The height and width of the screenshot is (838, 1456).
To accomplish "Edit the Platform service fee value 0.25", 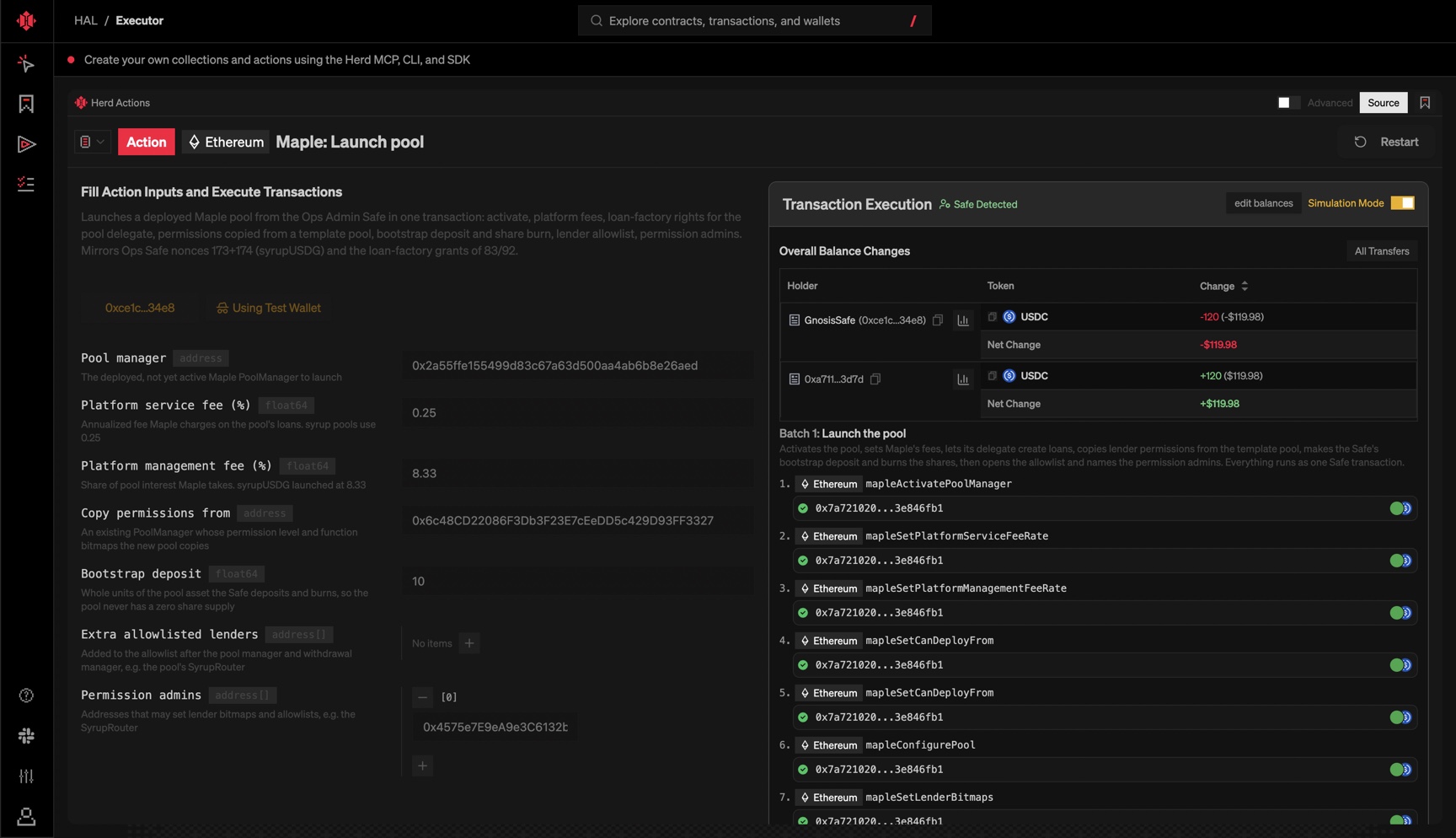I will 577,413.
